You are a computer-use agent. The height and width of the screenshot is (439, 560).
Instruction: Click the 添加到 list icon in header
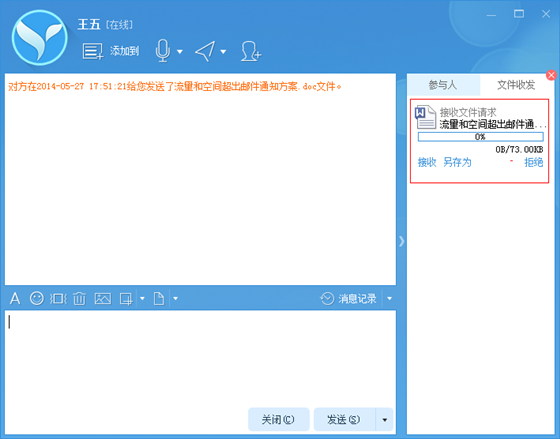click(92, 51)
